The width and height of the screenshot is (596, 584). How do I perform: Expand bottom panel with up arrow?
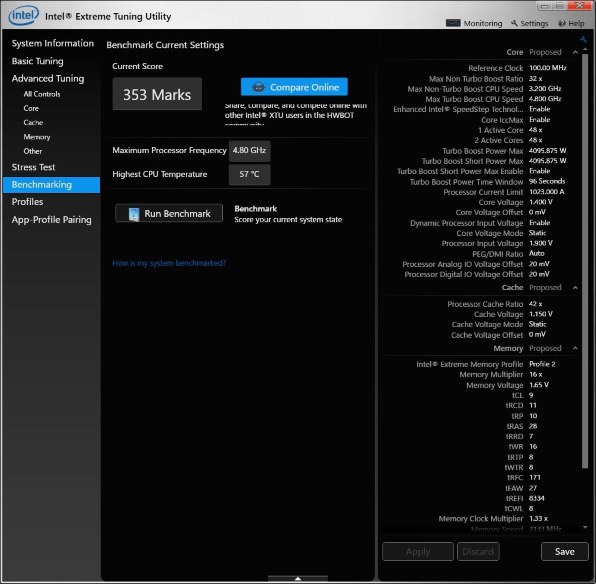coord(298,578)
